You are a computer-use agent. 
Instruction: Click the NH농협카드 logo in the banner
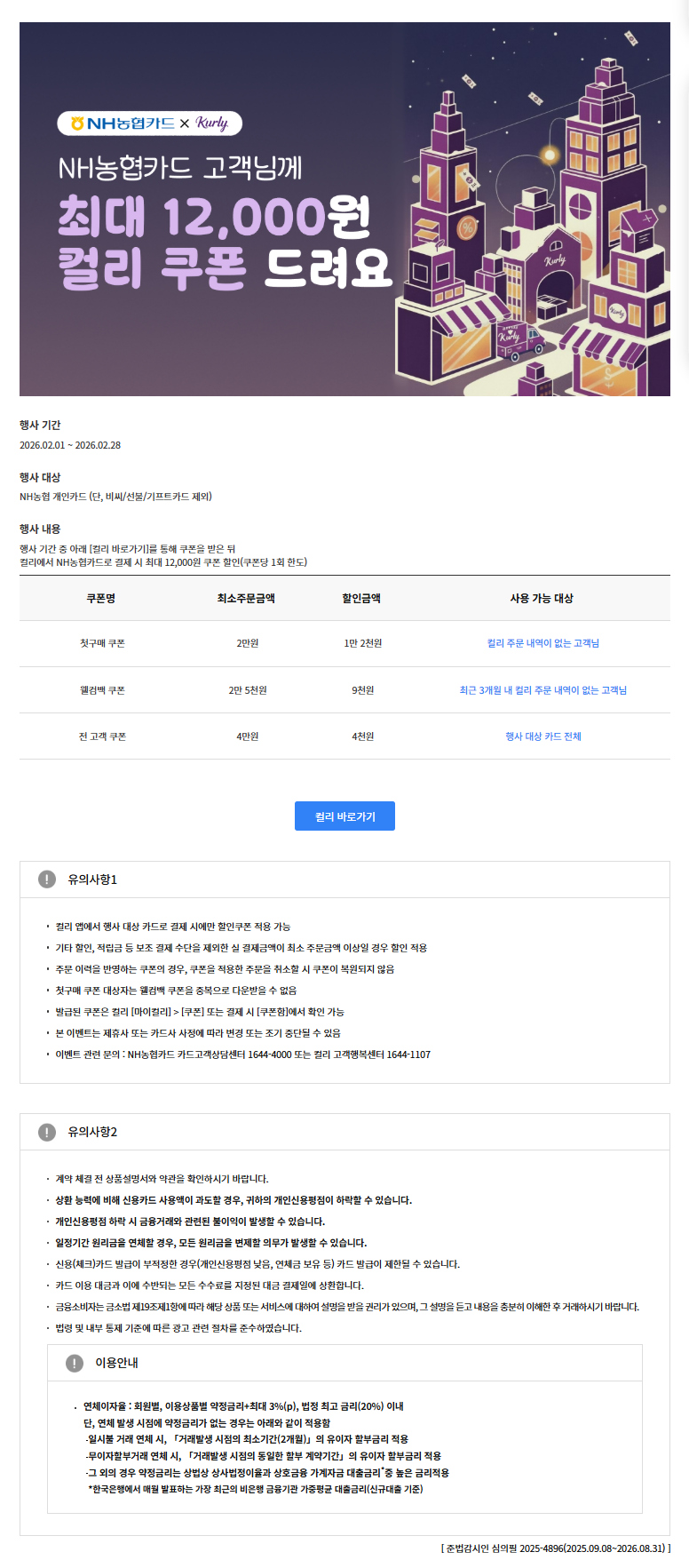[x=123, y=123]
